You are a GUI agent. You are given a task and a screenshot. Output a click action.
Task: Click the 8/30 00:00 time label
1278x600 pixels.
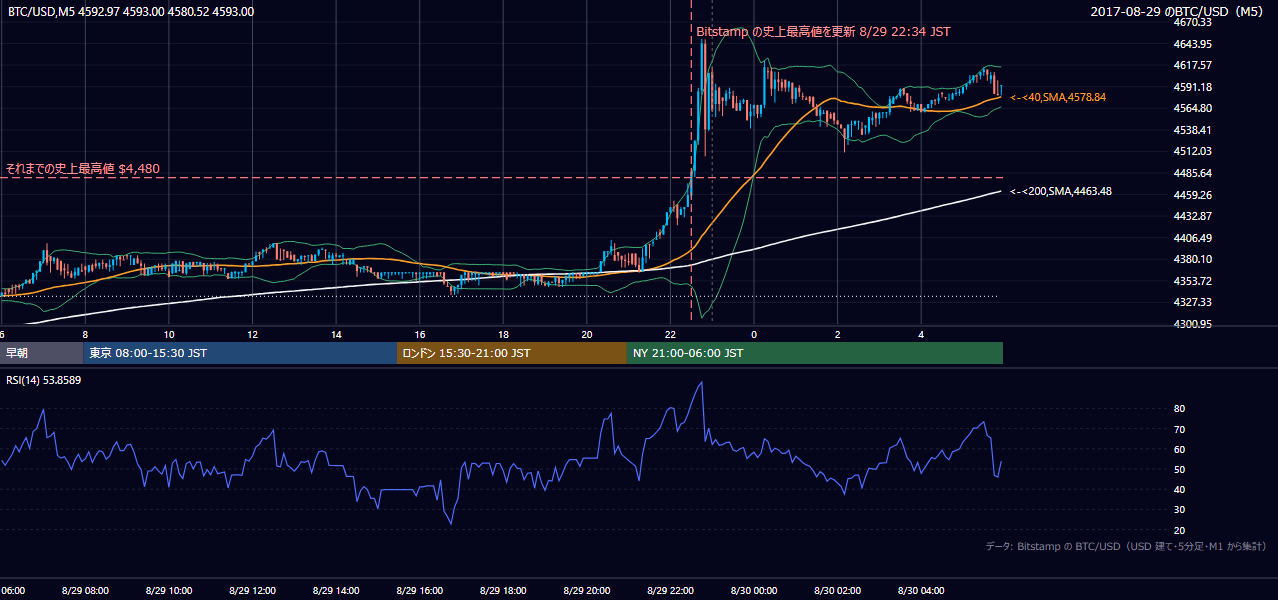pos(753,591)
